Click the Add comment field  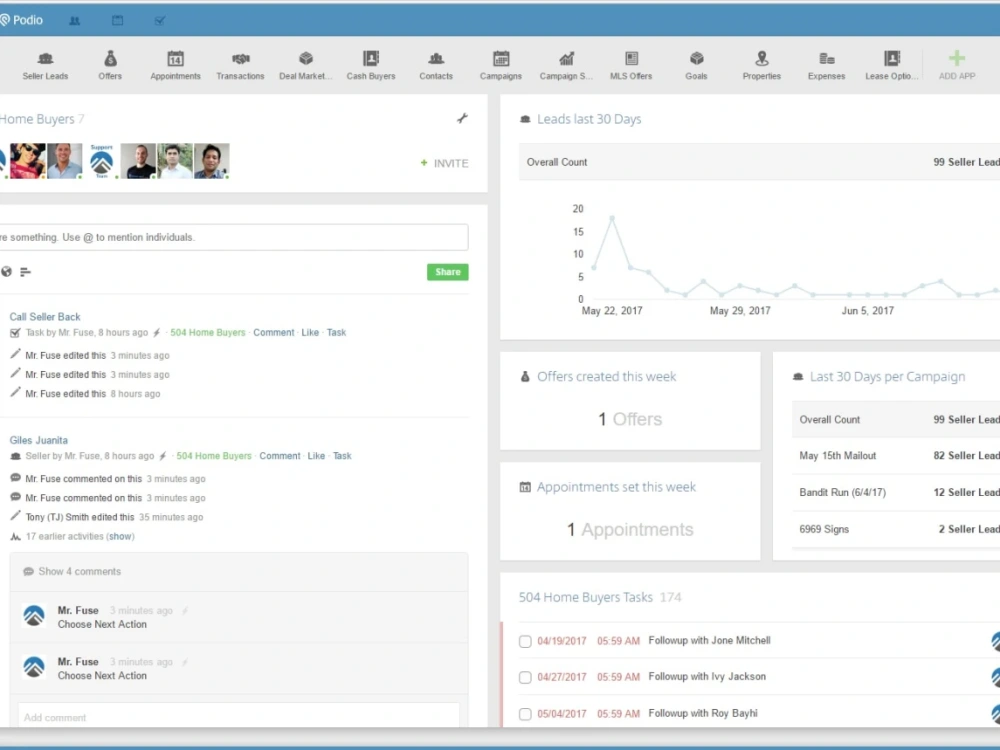239,717
